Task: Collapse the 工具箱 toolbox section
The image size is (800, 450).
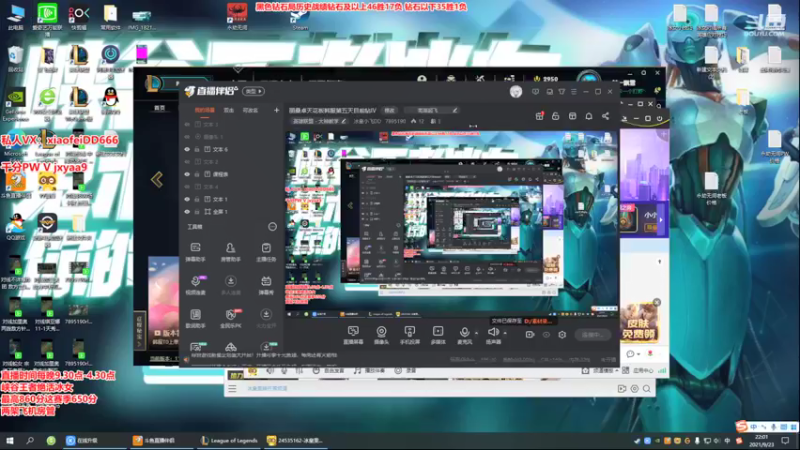Action: [x=272, y=227]
